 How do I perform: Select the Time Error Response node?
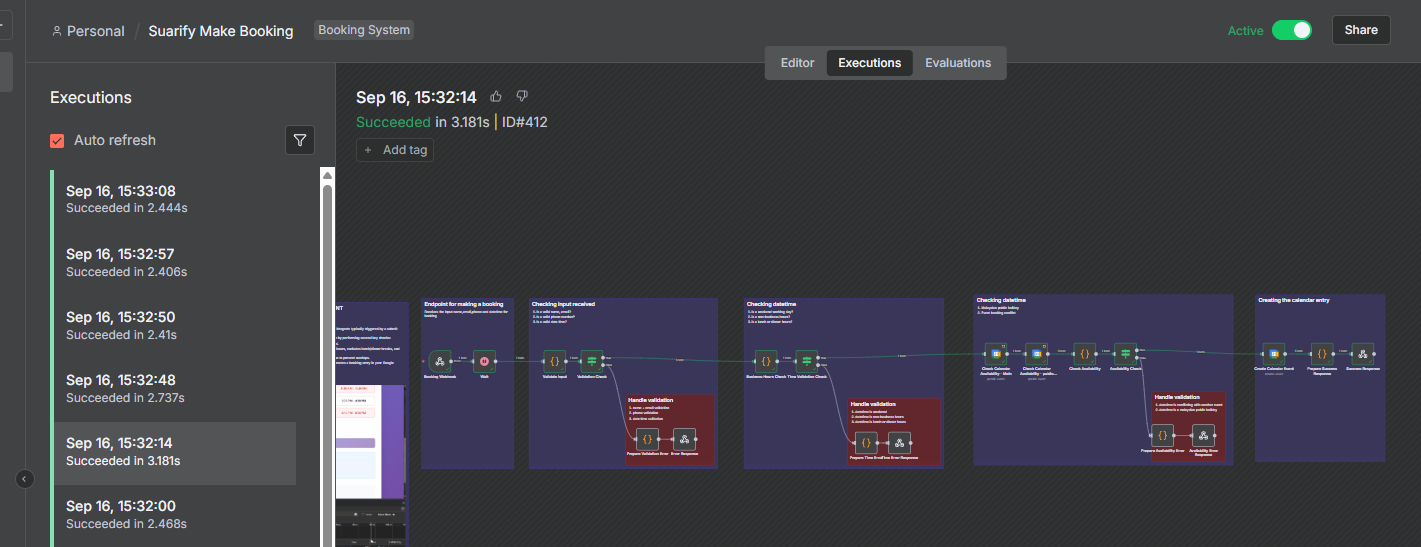pyautogui.click(x=899, y=443)
